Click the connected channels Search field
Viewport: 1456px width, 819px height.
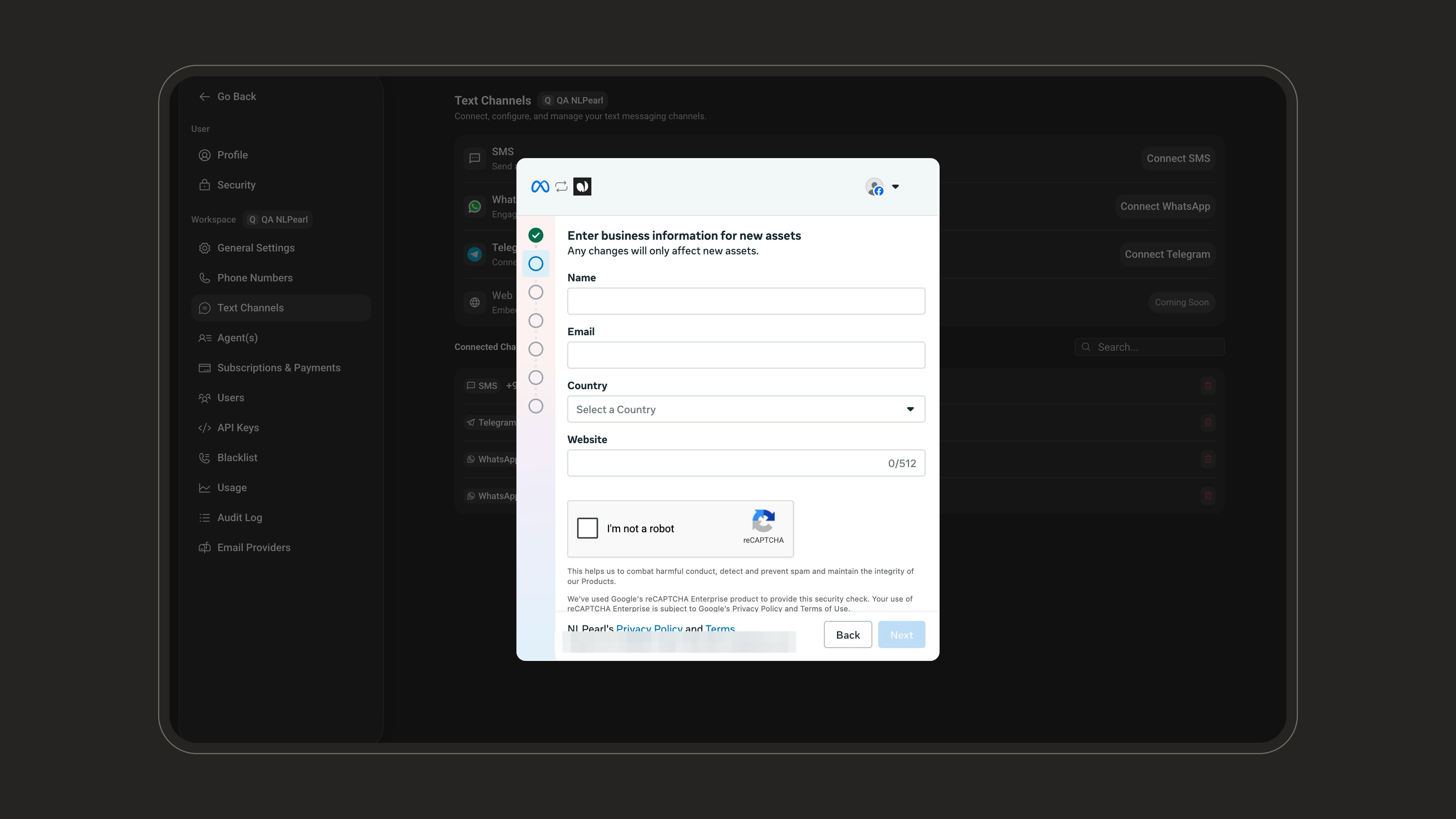click(1149, 347)
